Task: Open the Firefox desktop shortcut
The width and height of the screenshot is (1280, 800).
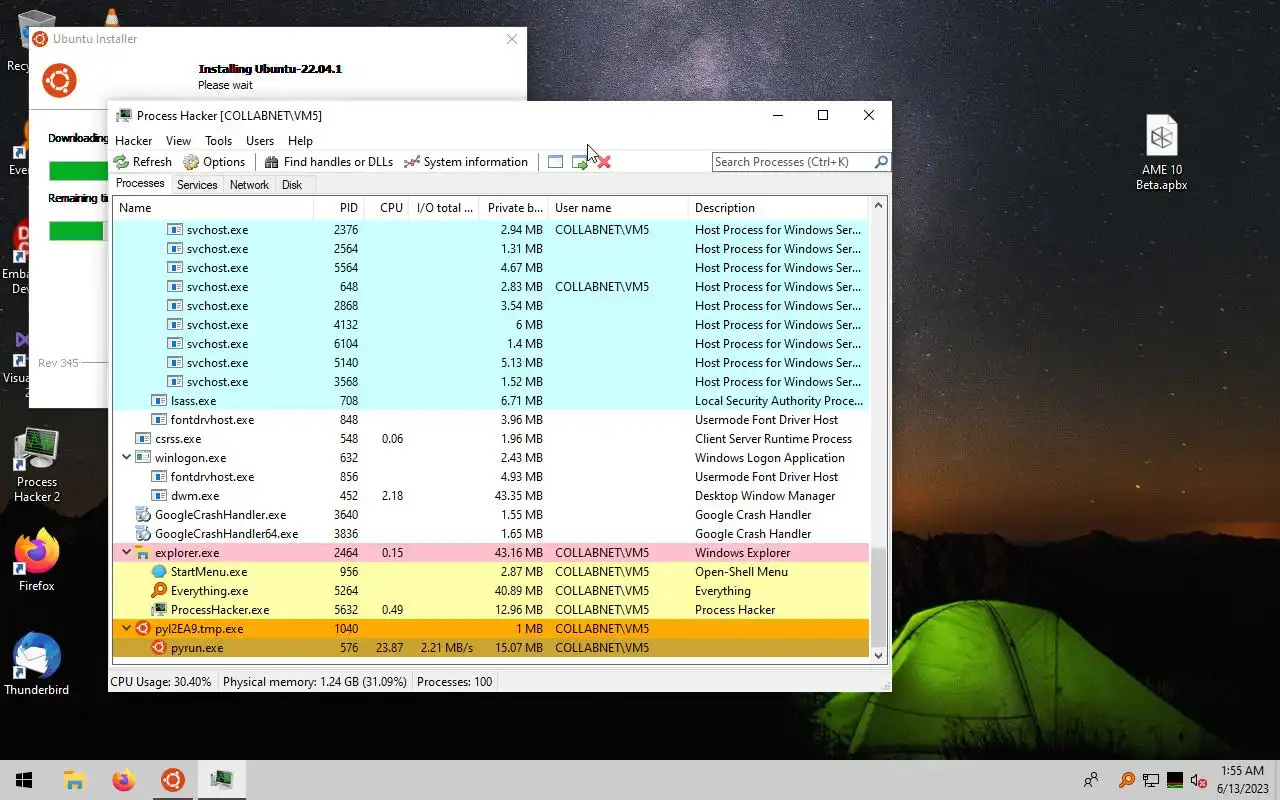Action: 37,561
